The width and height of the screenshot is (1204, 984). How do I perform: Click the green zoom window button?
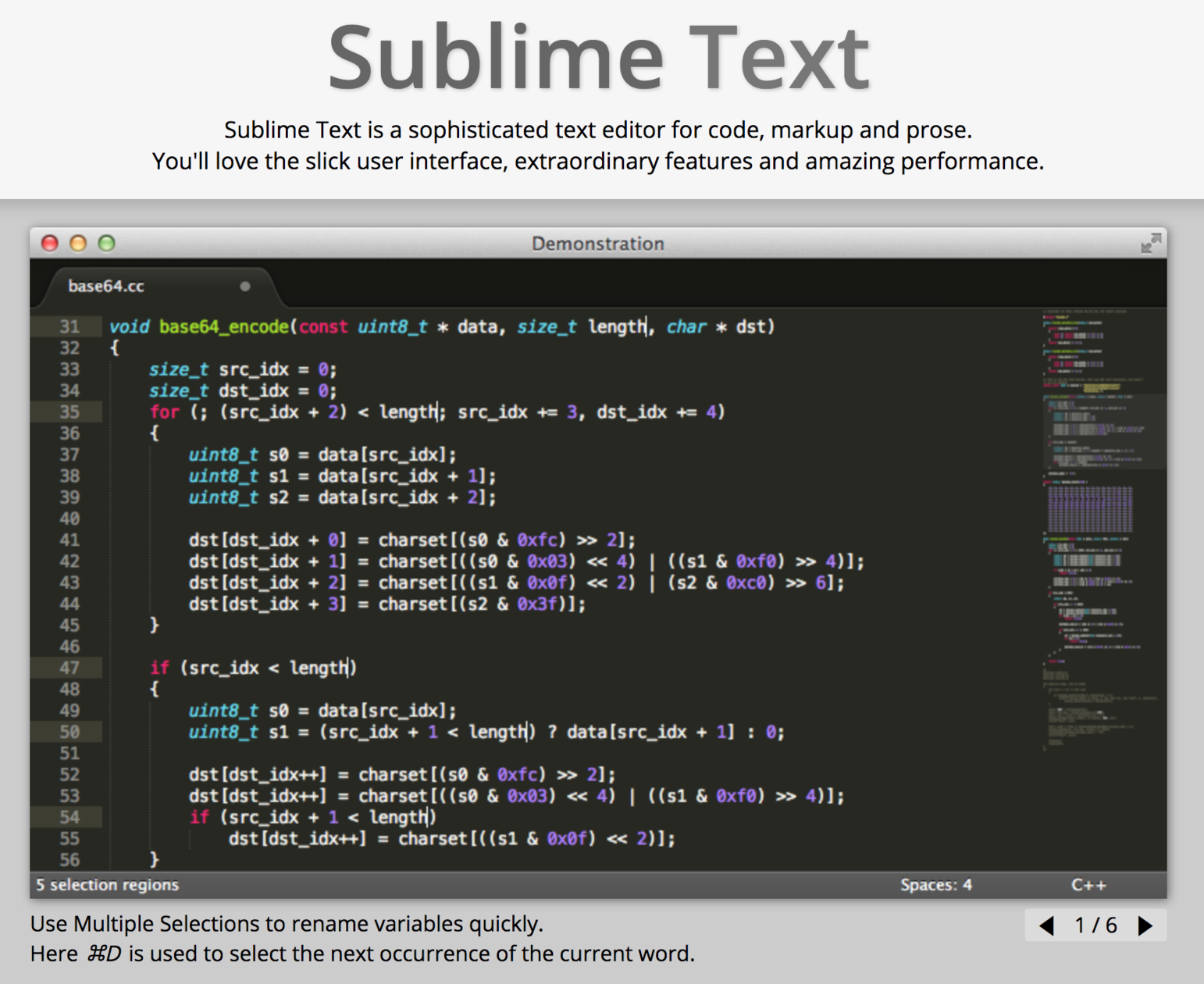tap(107, 244)
